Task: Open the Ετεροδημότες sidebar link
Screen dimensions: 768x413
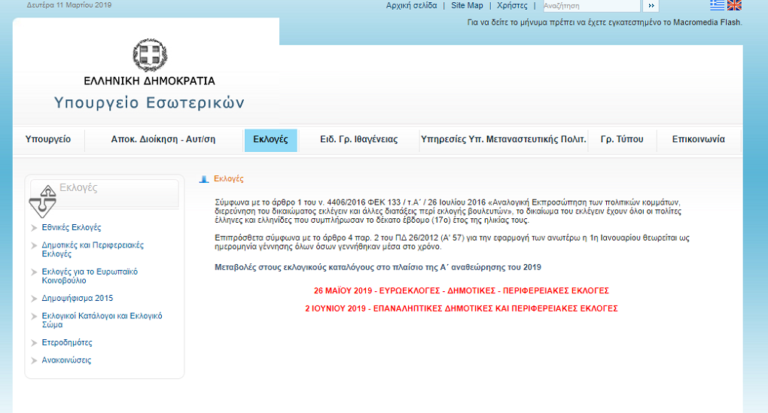Action: click(67, 343)
